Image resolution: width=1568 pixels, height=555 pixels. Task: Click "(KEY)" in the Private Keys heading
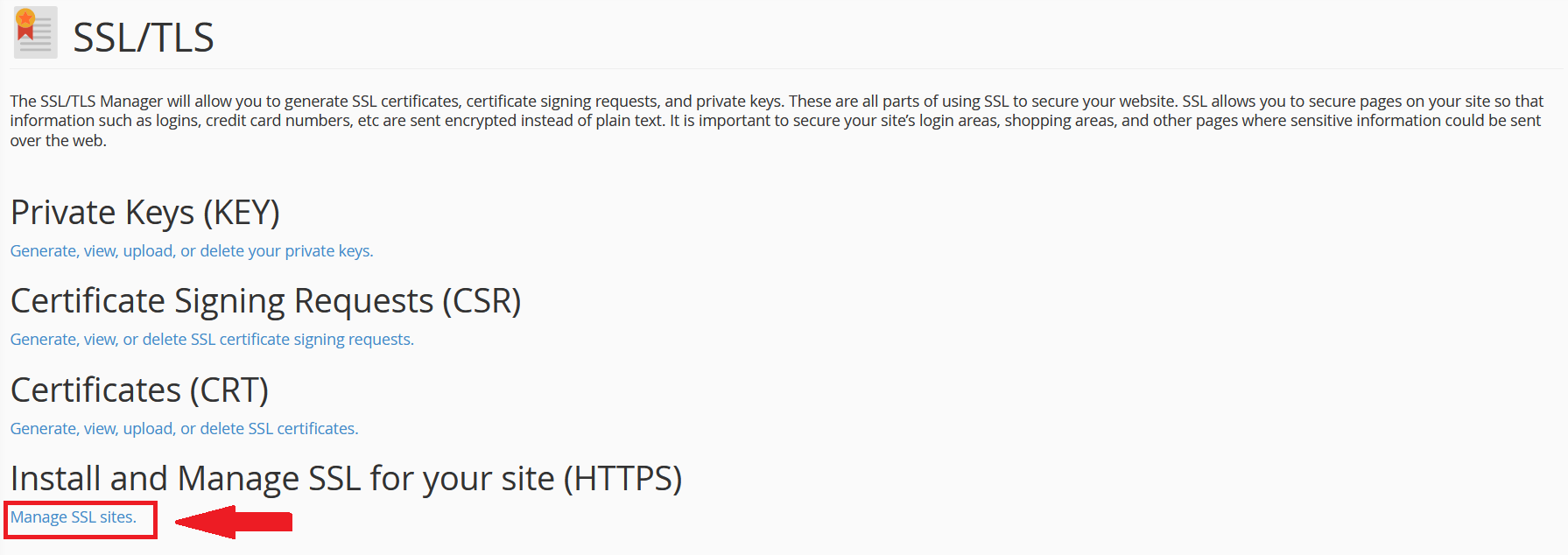coord(242,213)
